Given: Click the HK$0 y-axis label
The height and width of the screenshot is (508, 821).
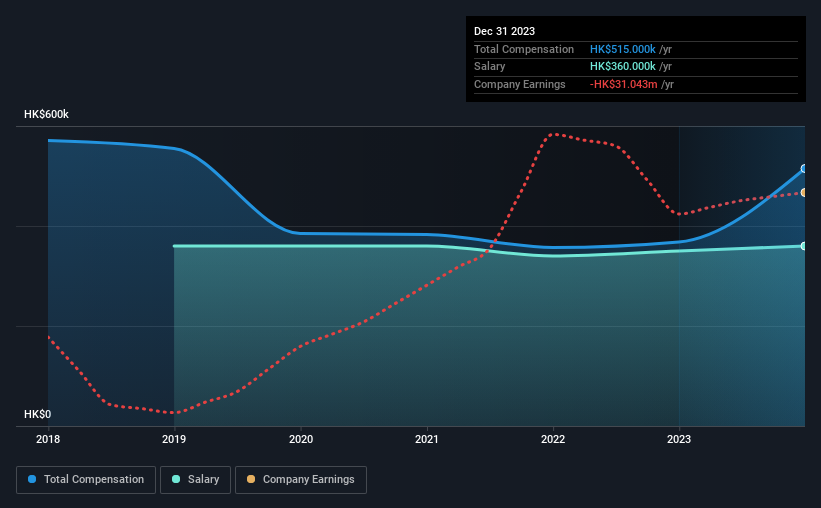Looking at the screenshot, I should click(x=38, y=414).
